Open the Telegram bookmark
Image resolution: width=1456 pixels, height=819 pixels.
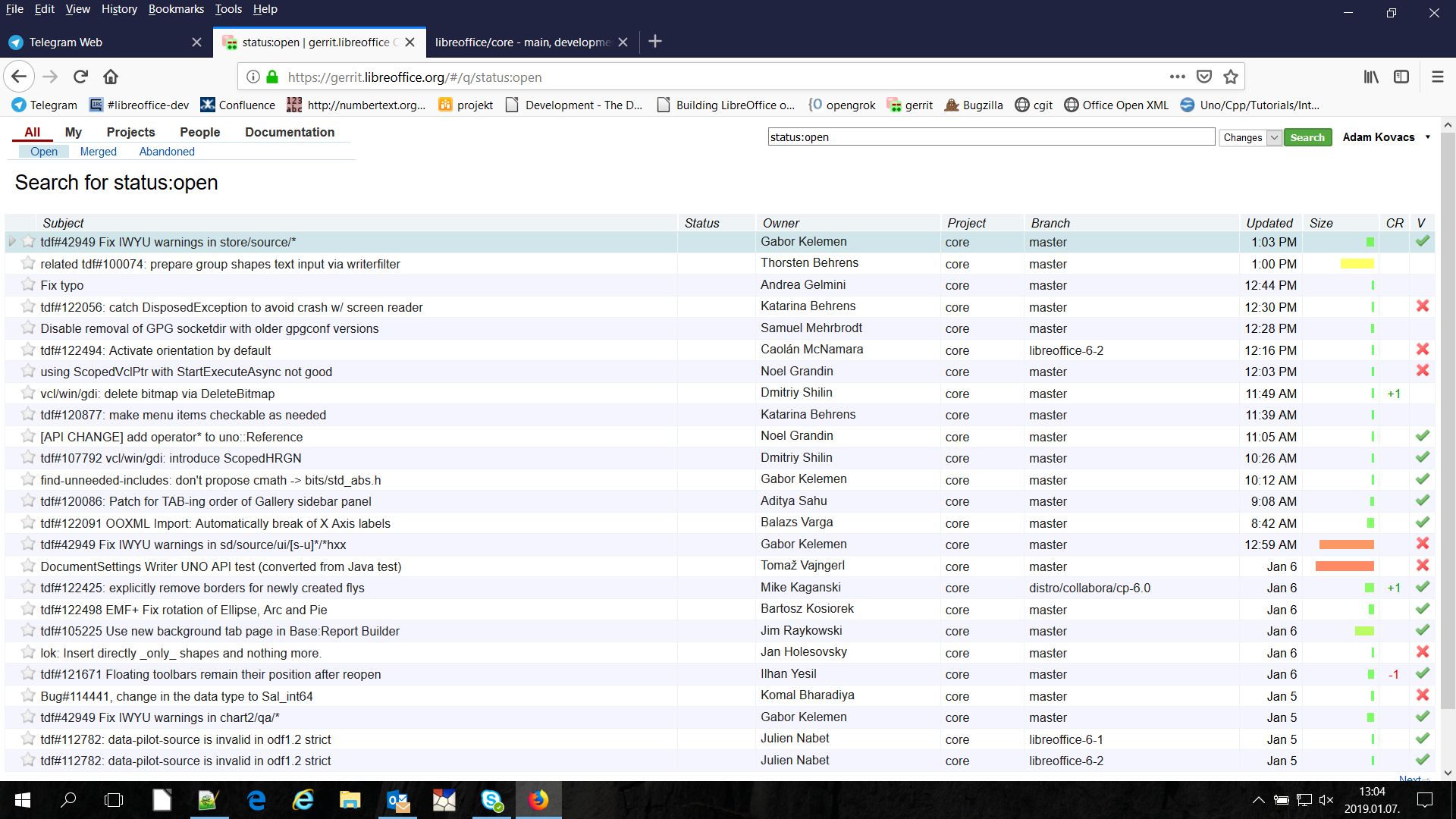[x=45, y=105]
